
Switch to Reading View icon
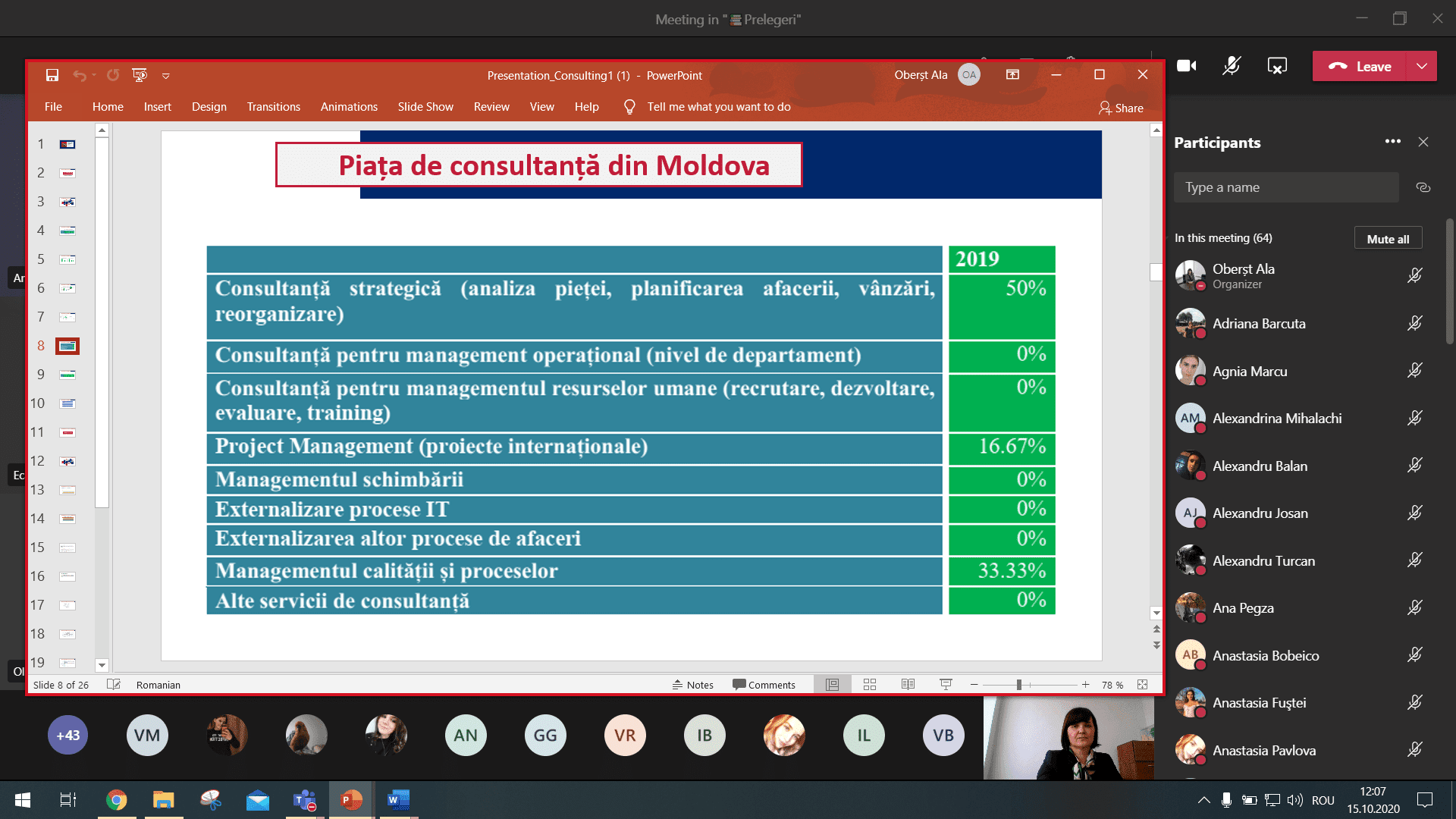(908, 685)
